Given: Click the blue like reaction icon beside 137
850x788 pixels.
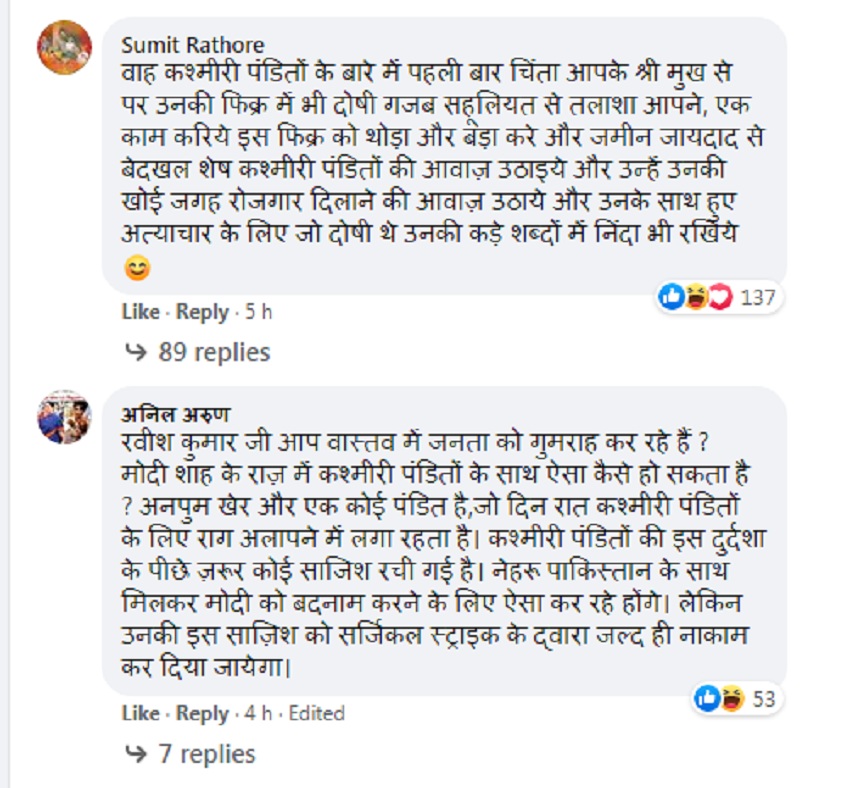Looking at the screenshot, I should [671, 297].
